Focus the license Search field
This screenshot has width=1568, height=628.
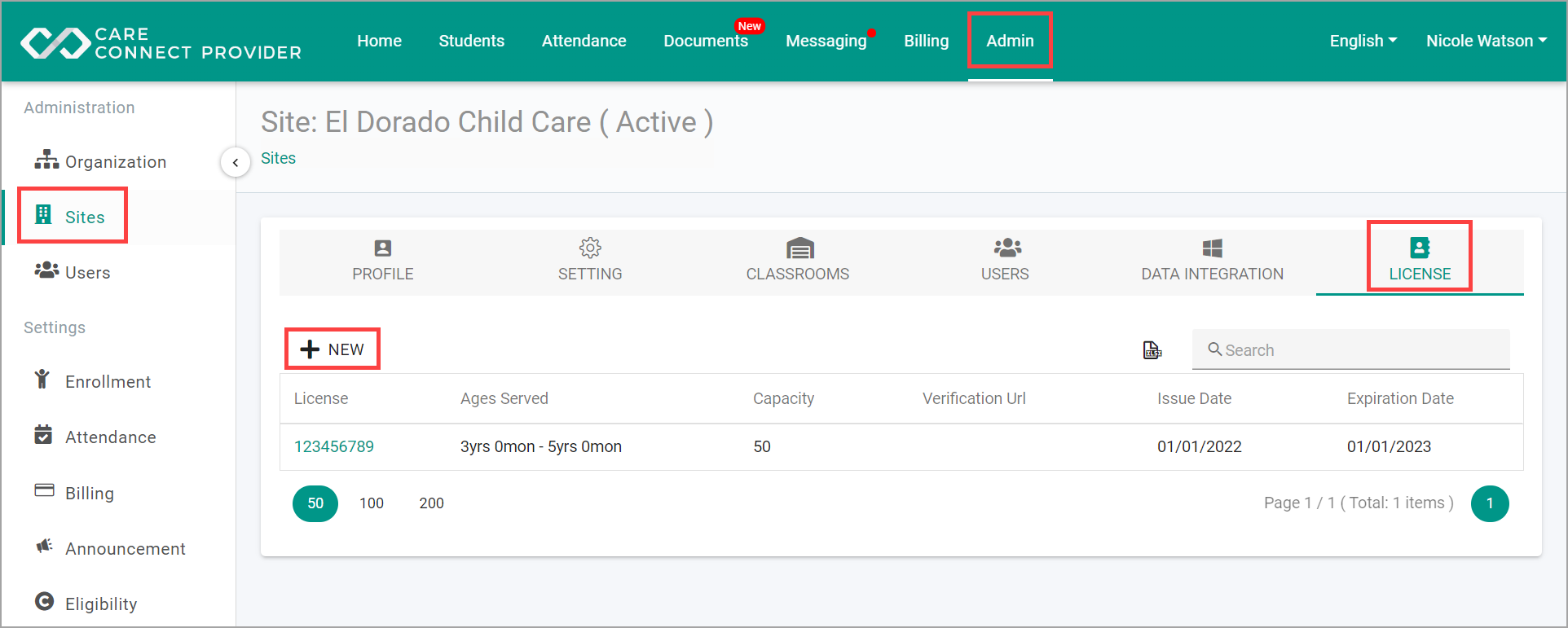1350,349
